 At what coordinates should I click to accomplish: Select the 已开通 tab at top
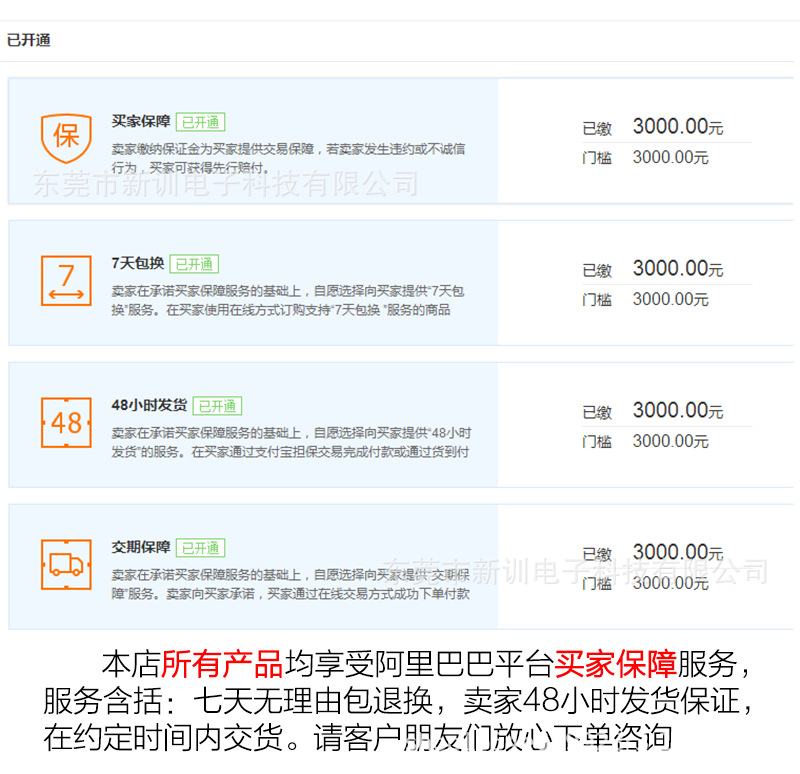(29, 41)
